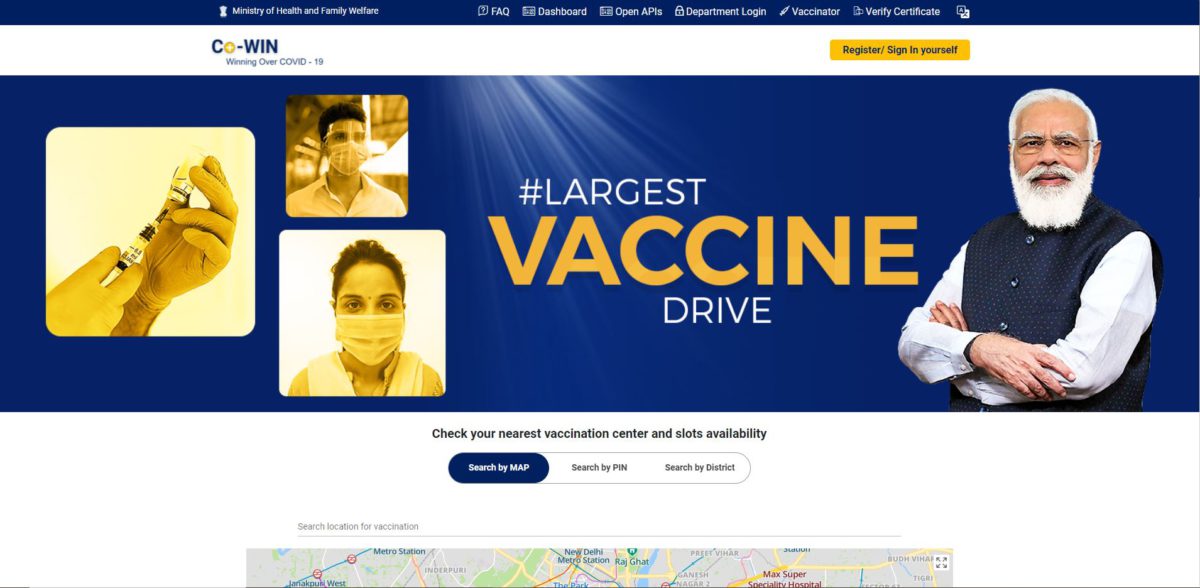Go to the Co-WIN home logo
The image size is (1200, 588).
(267, 51)
